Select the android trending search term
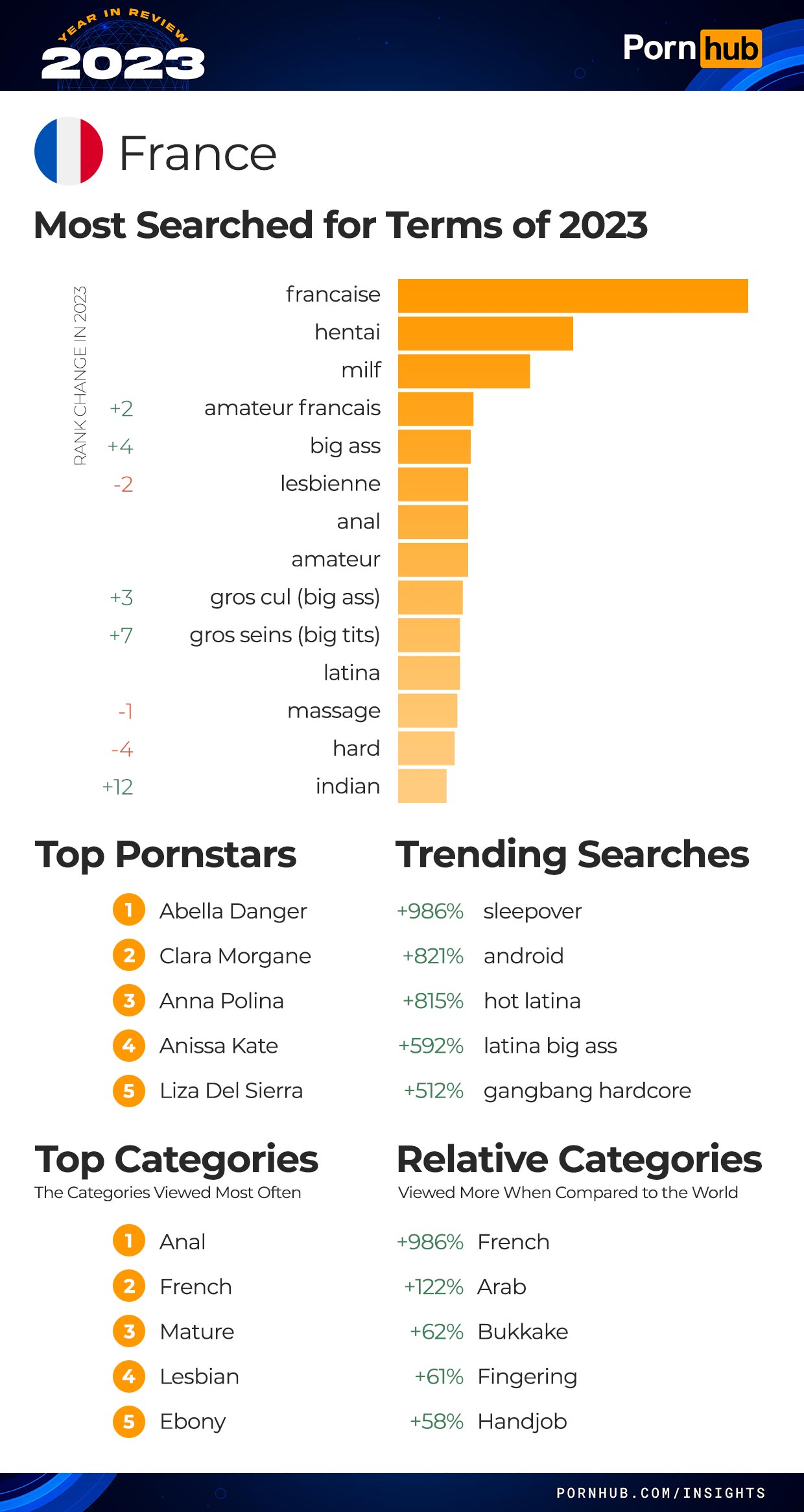This screenshot has height=1512, width=804. [523, 955]
